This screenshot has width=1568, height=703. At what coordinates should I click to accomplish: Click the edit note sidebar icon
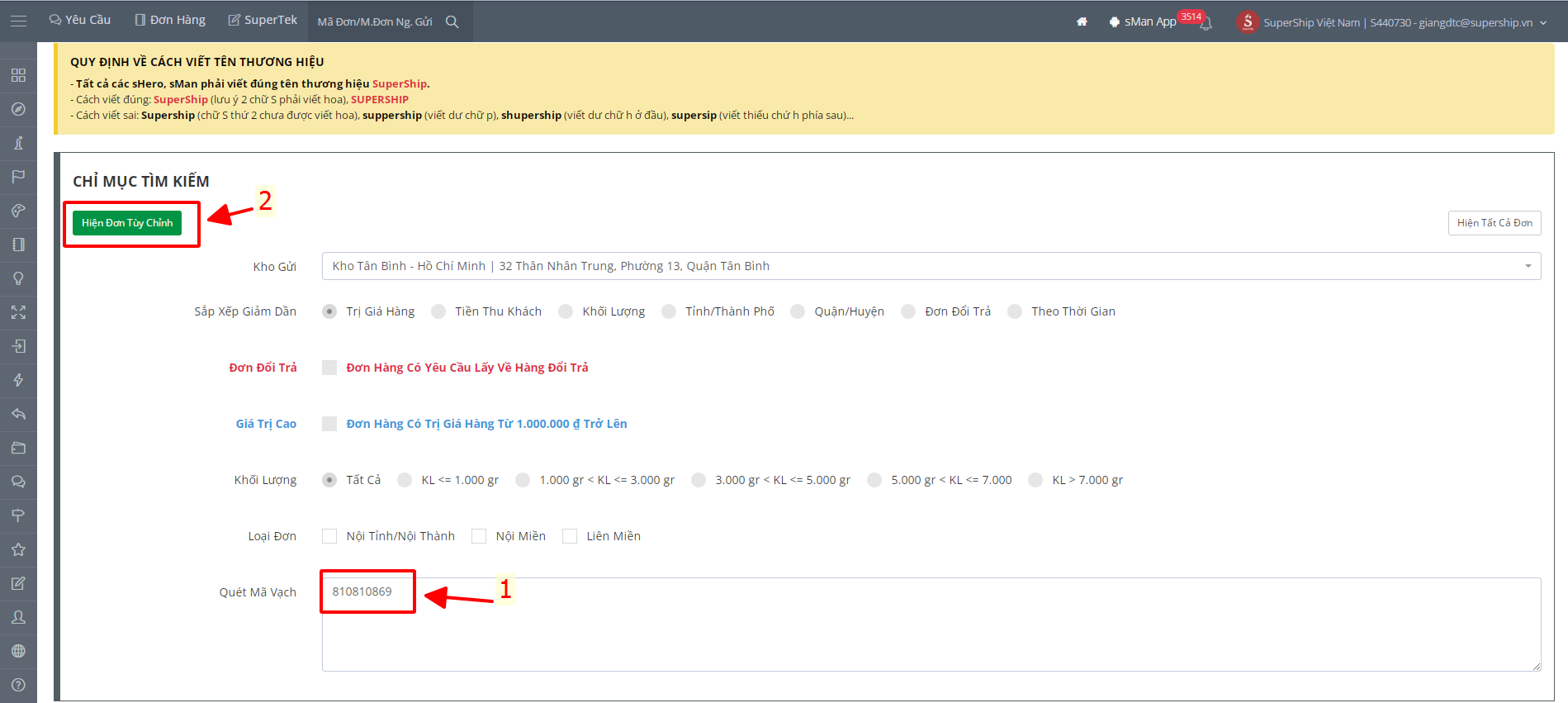[x=18, y=583]
